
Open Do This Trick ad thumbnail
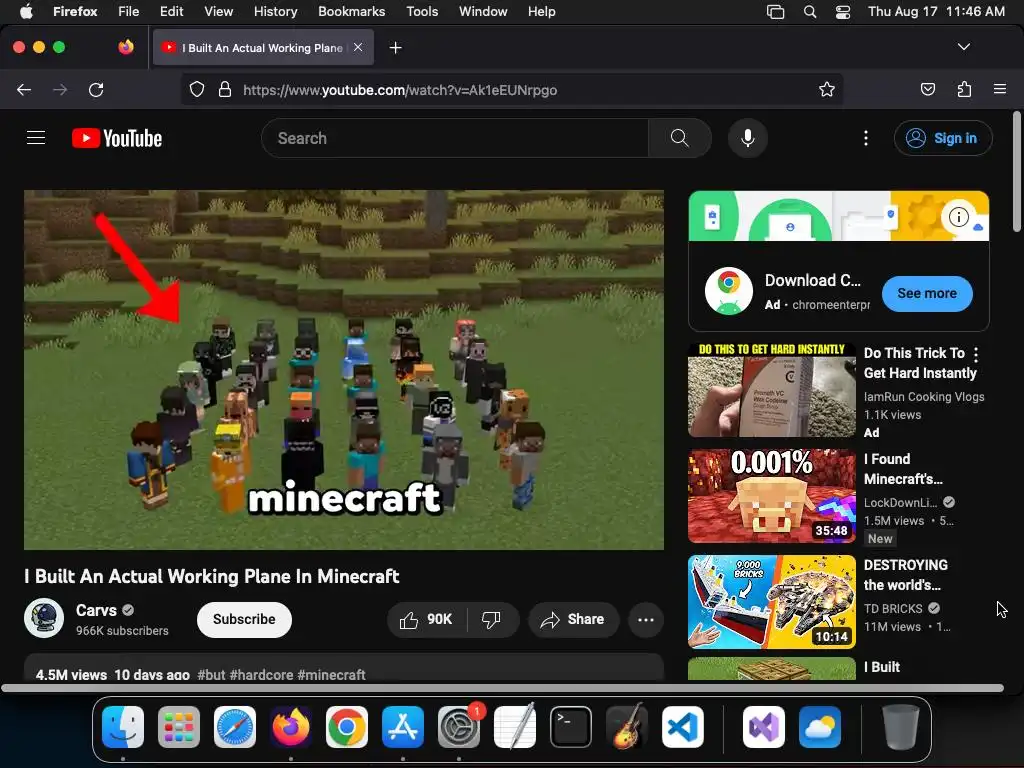coord(771,390)
